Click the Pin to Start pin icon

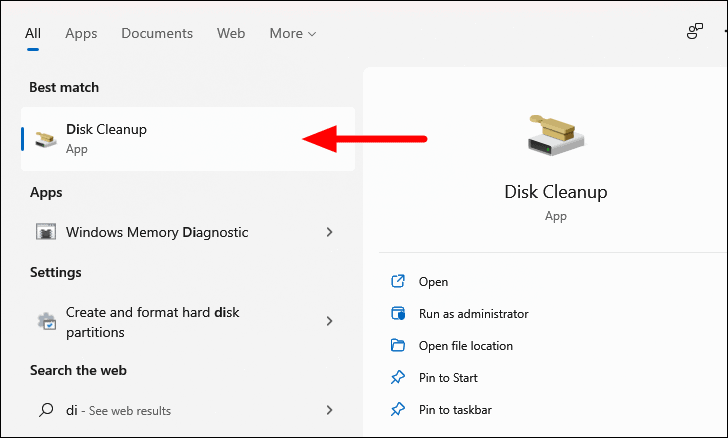click(398, 377)
